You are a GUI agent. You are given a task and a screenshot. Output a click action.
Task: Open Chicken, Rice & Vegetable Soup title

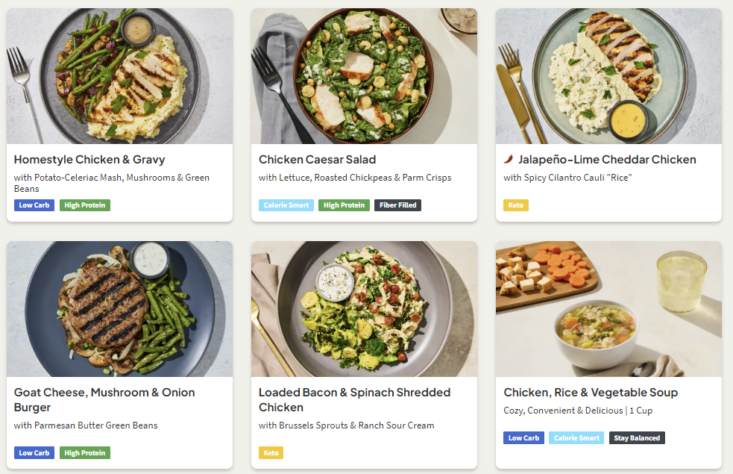591,393
